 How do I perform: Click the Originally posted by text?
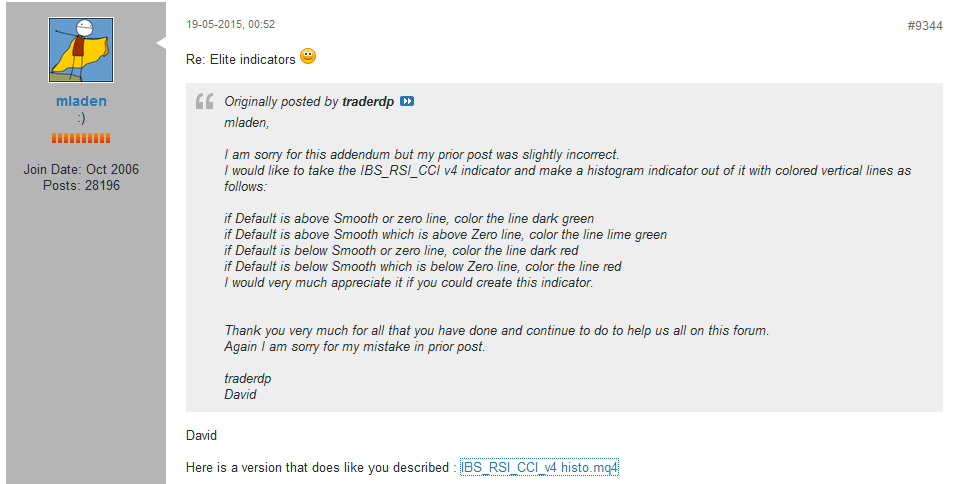[281, 102]
